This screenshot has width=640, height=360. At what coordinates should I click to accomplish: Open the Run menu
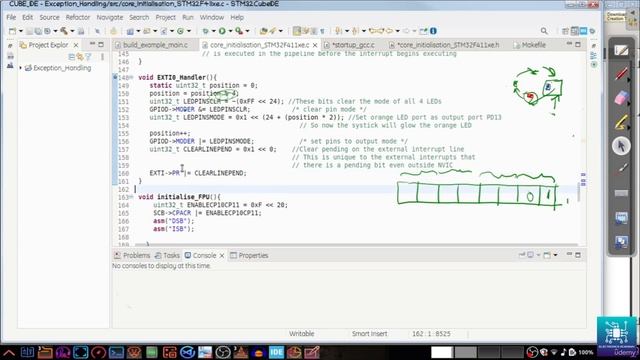pyautogui.click(x=188, y=18)
